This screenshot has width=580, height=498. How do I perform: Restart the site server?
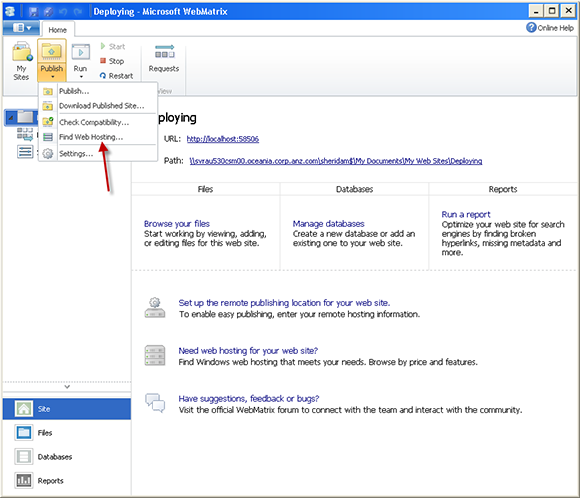click(117, 75)
